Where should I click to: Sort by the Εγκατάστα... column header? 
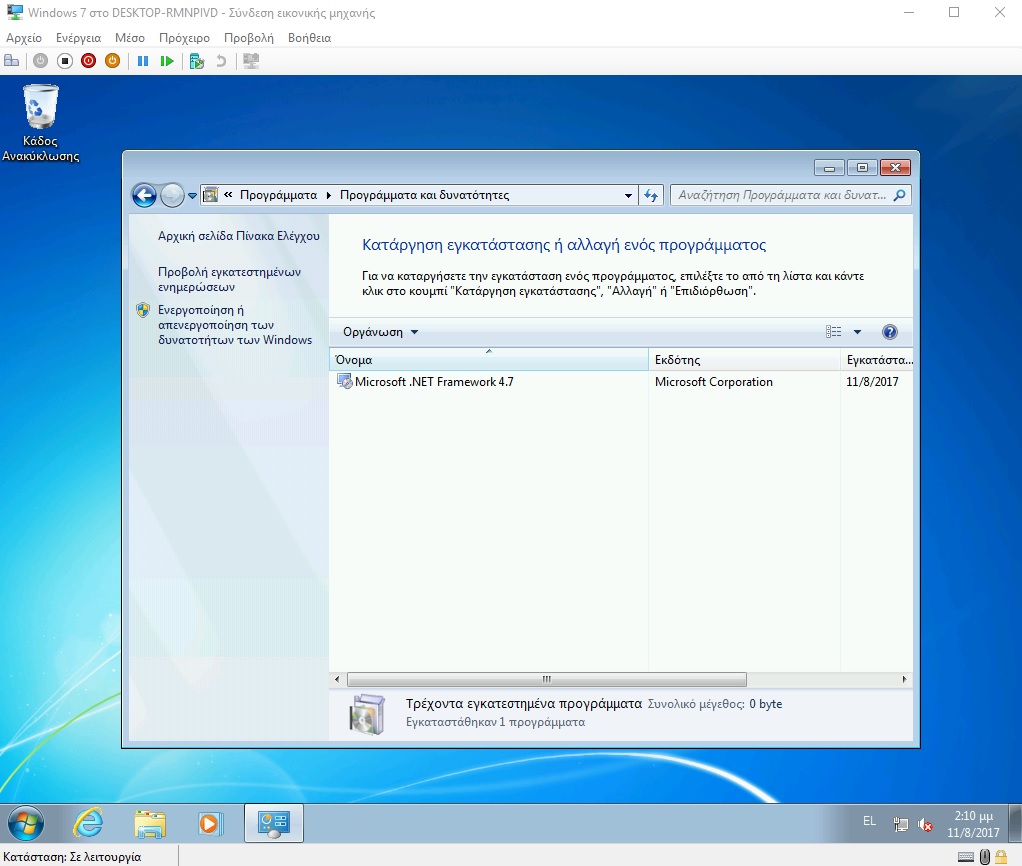(x=877, y=360)
